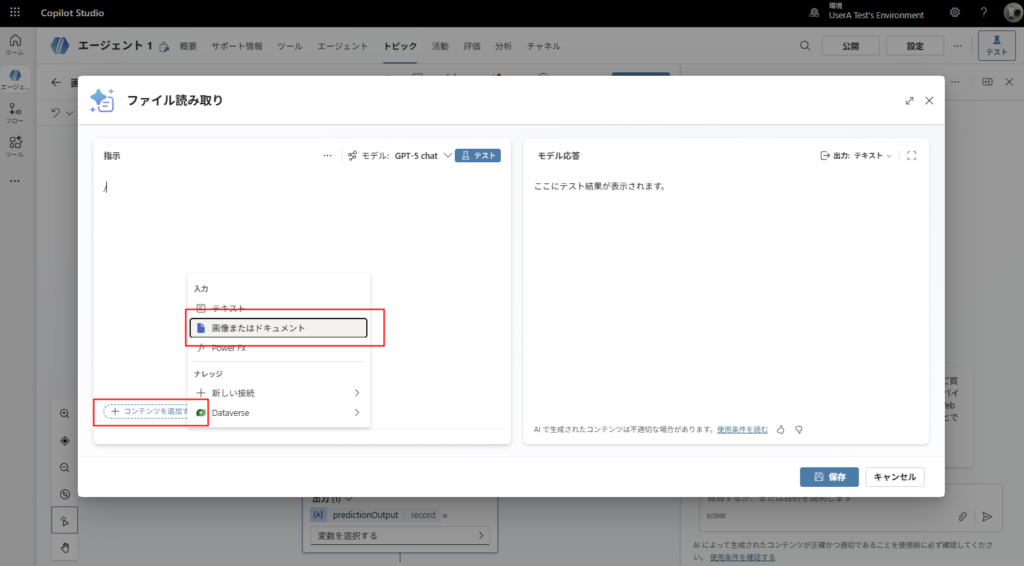Open the 概要 tab
Image resolution: width=1024 pixels, height=566 pixels.
(188, 46)
